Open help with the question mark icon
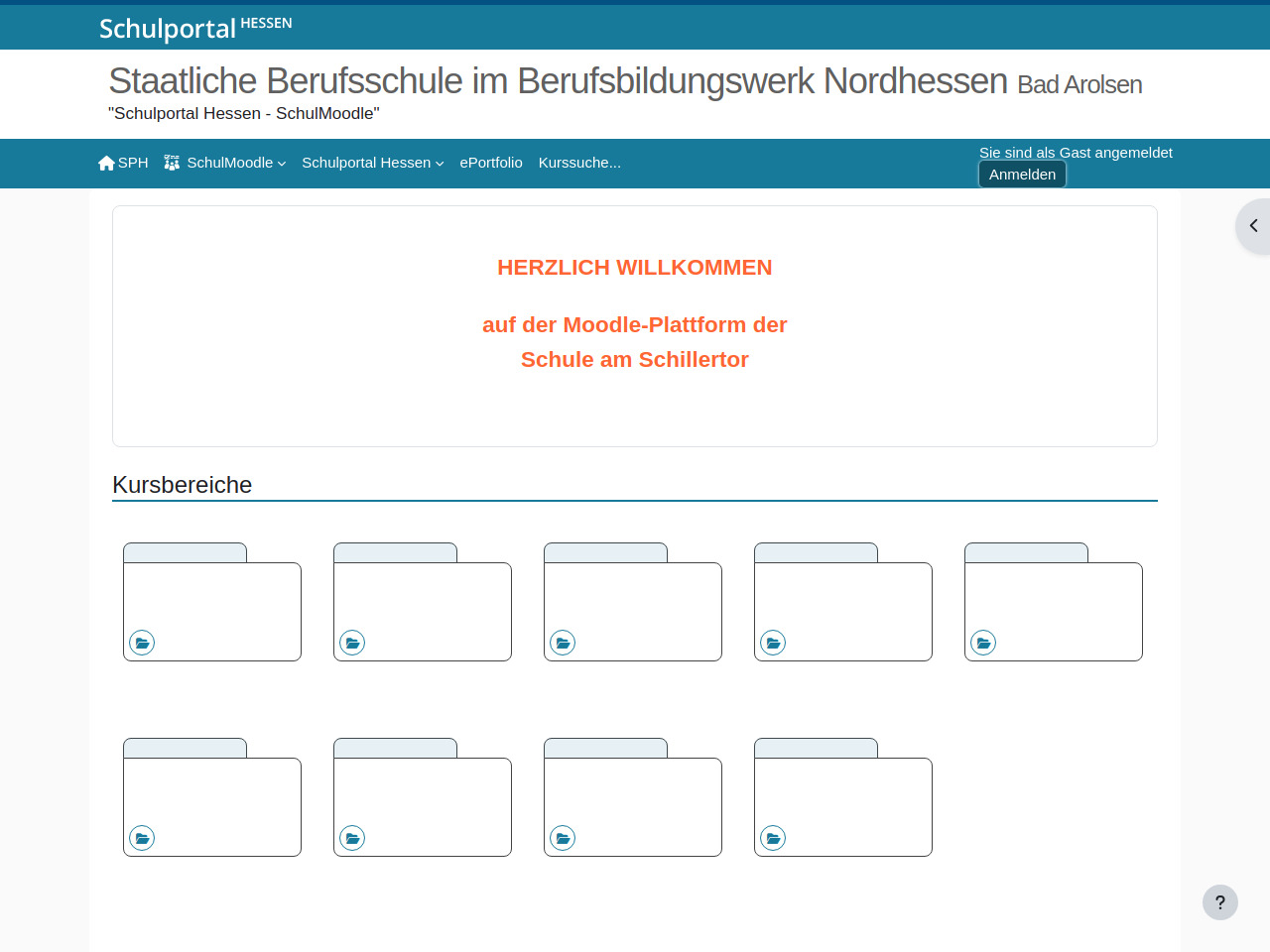1270x952 pixels. (1219, 902)
